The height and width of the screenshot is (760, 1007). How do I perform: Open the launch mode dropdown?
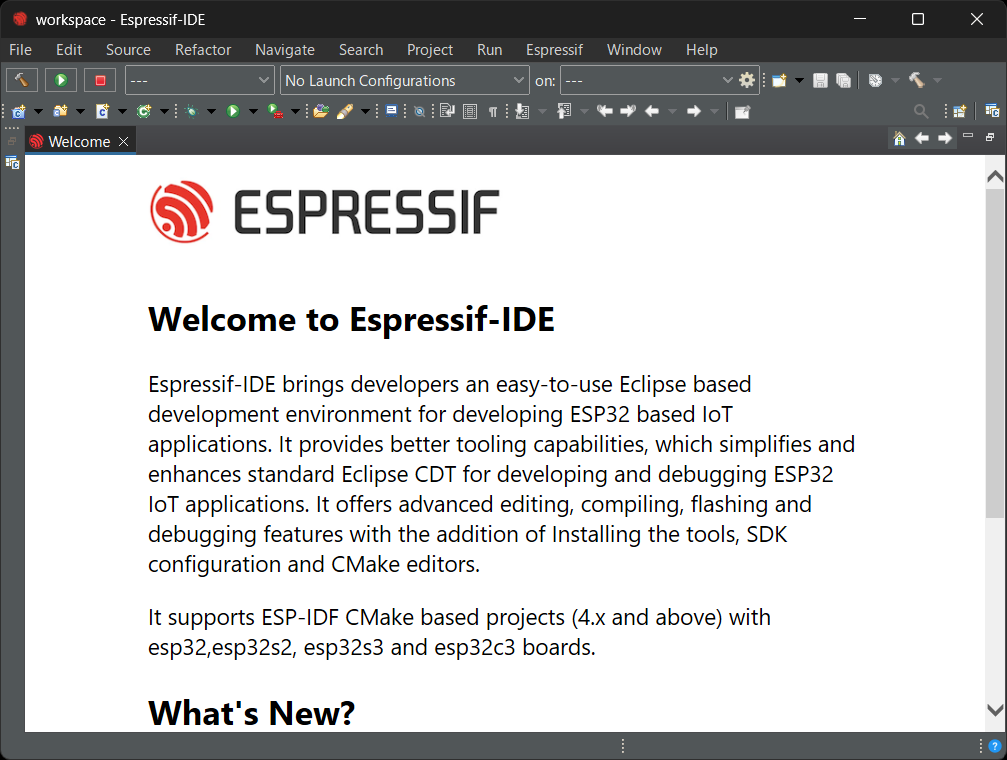pyautogui.click(x=199, y=80)
